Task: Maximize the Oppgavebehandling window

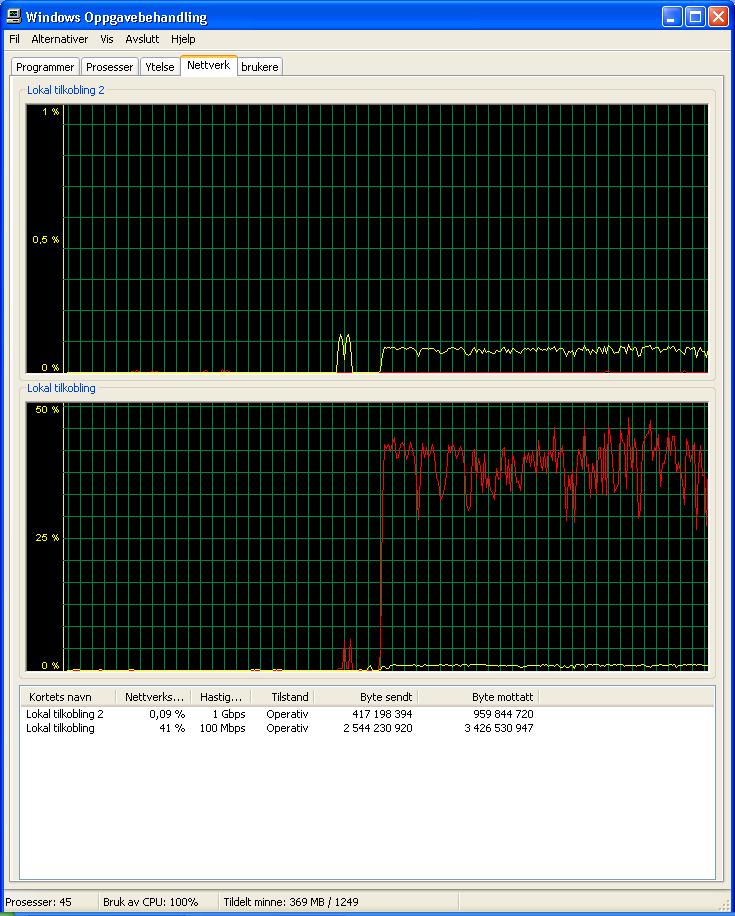Action: [x=695, y=17]
